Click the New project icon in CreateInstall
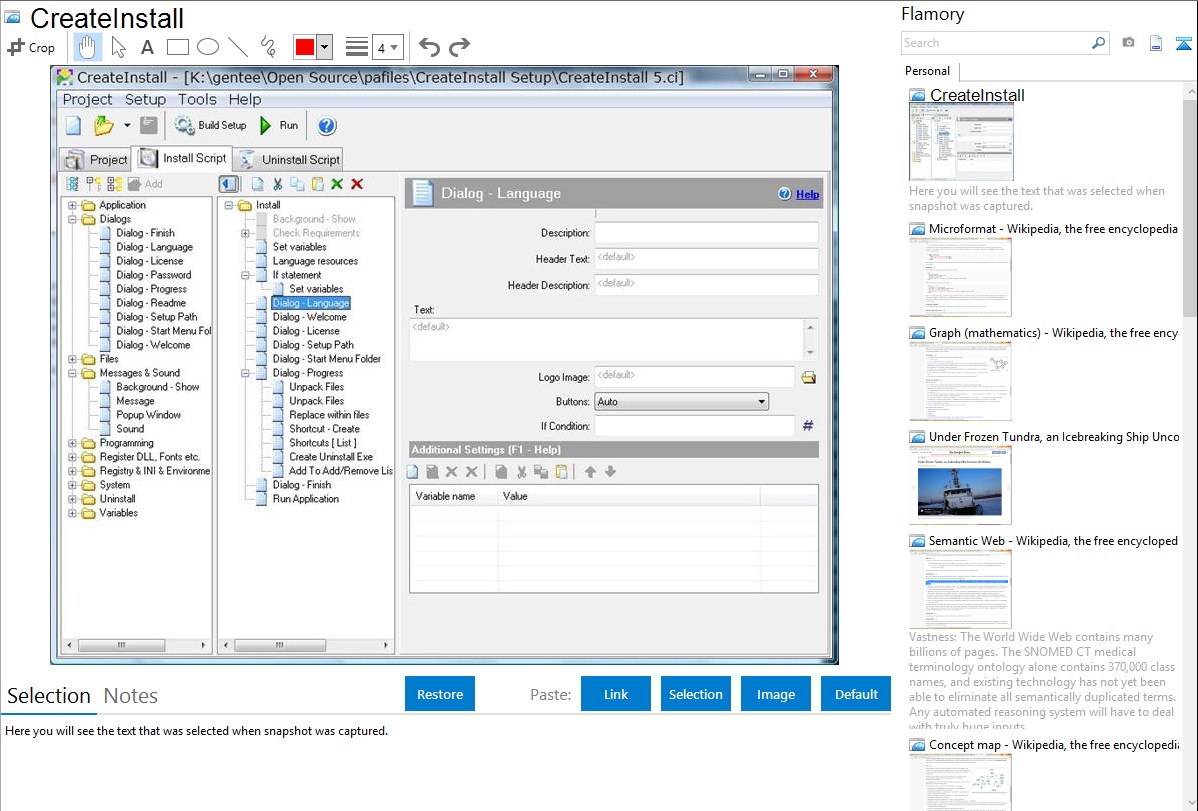 [73, 125]
